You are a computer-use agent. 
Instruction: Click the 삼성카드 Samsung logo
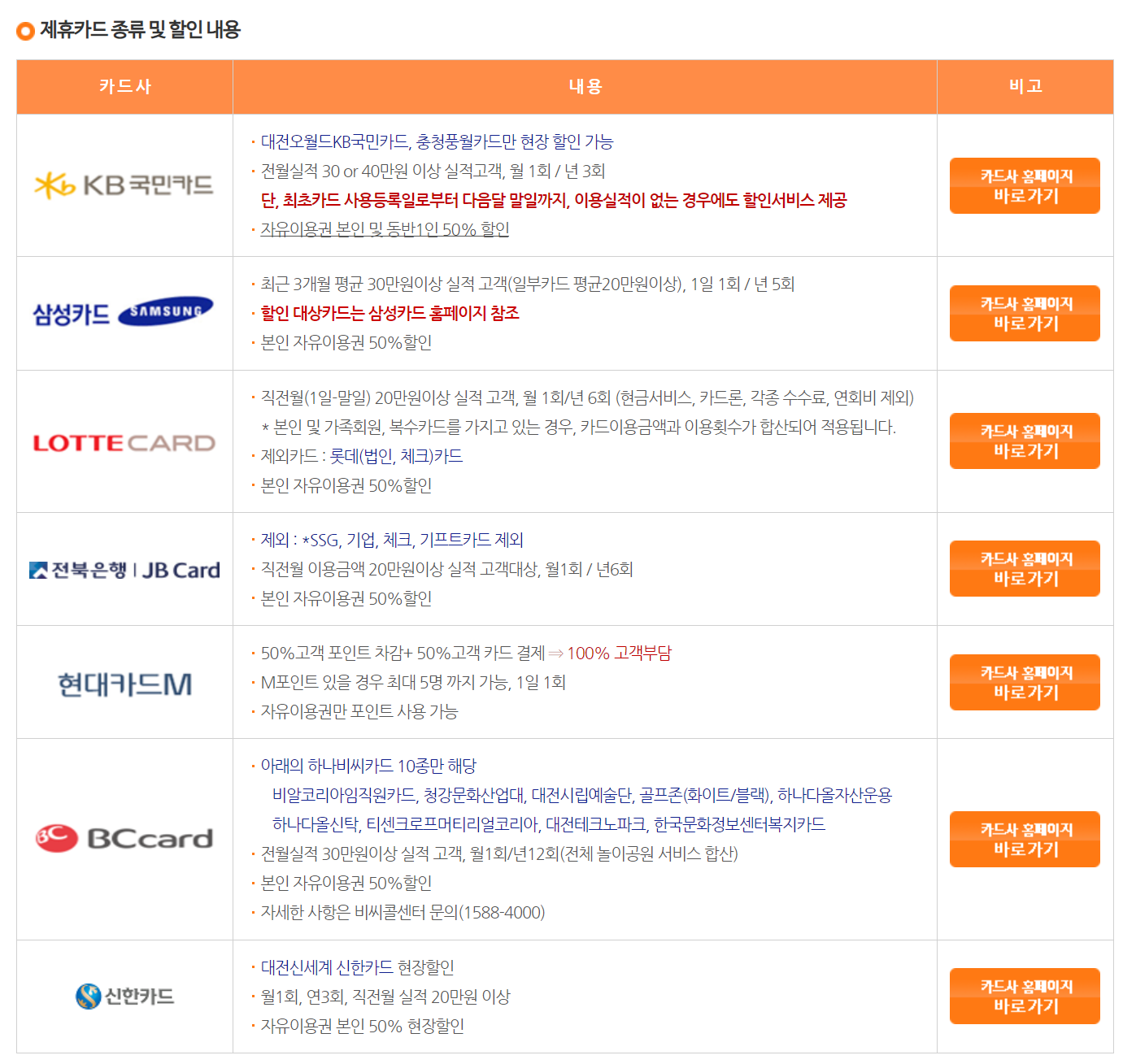pyautogui.click(x=124, y=312)
